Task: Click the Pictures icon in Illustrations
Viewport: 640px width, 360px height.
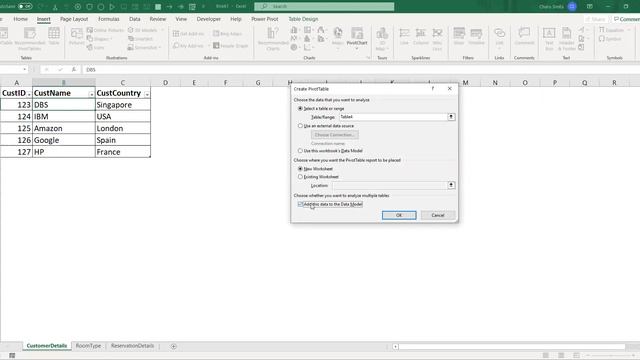Action: (x=77, y=36)
